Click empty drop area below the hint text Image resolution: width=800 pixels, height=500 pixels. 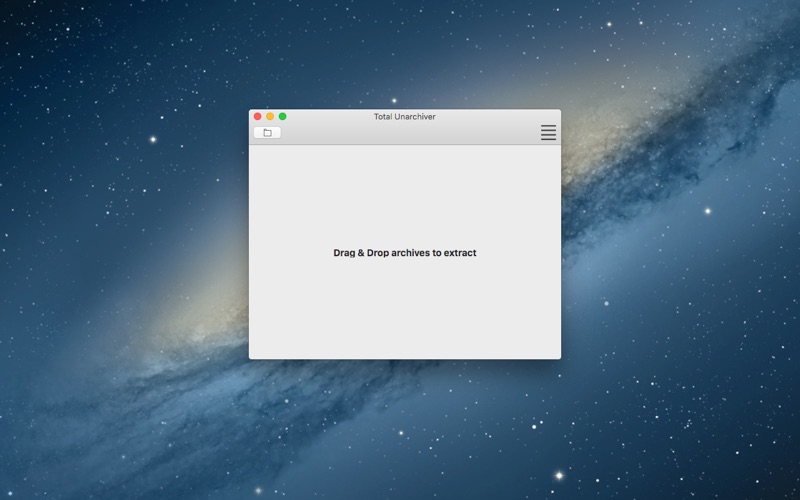[x=404, y=310]
